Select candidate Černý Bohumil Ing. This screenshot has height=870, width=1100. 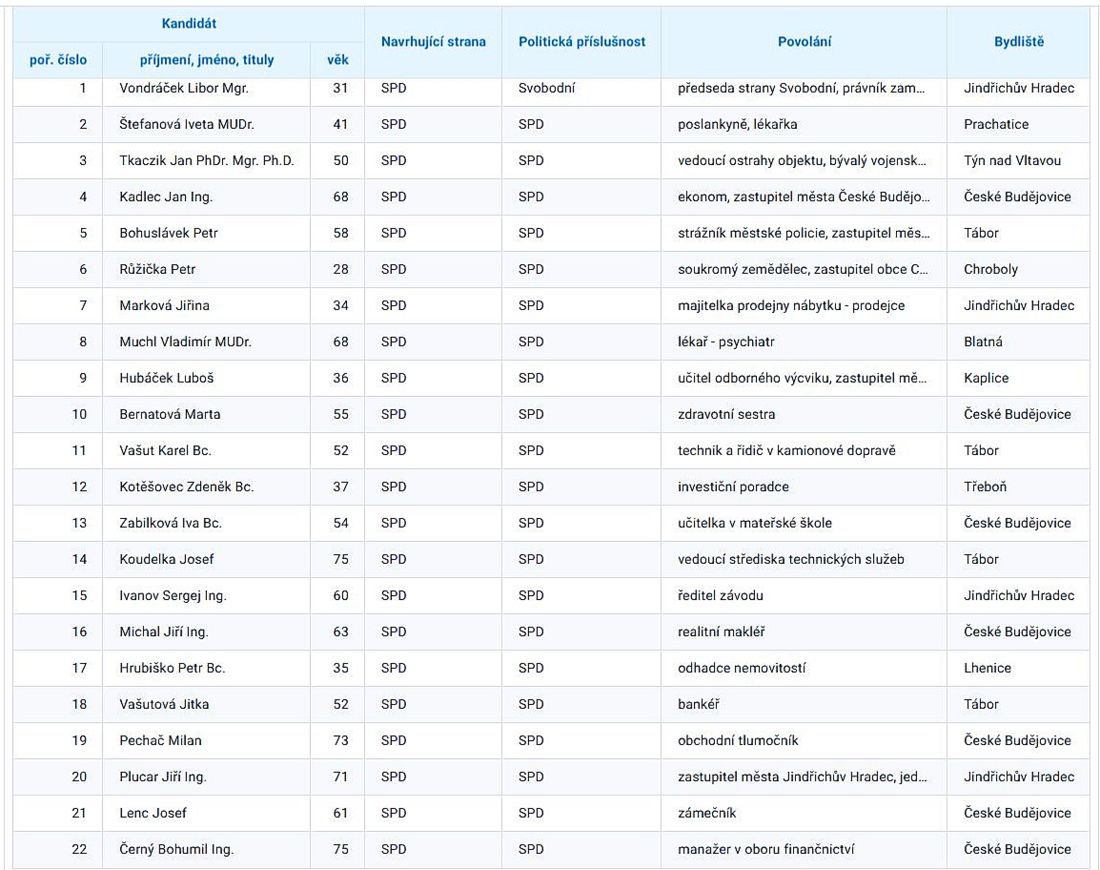(x=176, y=849)
